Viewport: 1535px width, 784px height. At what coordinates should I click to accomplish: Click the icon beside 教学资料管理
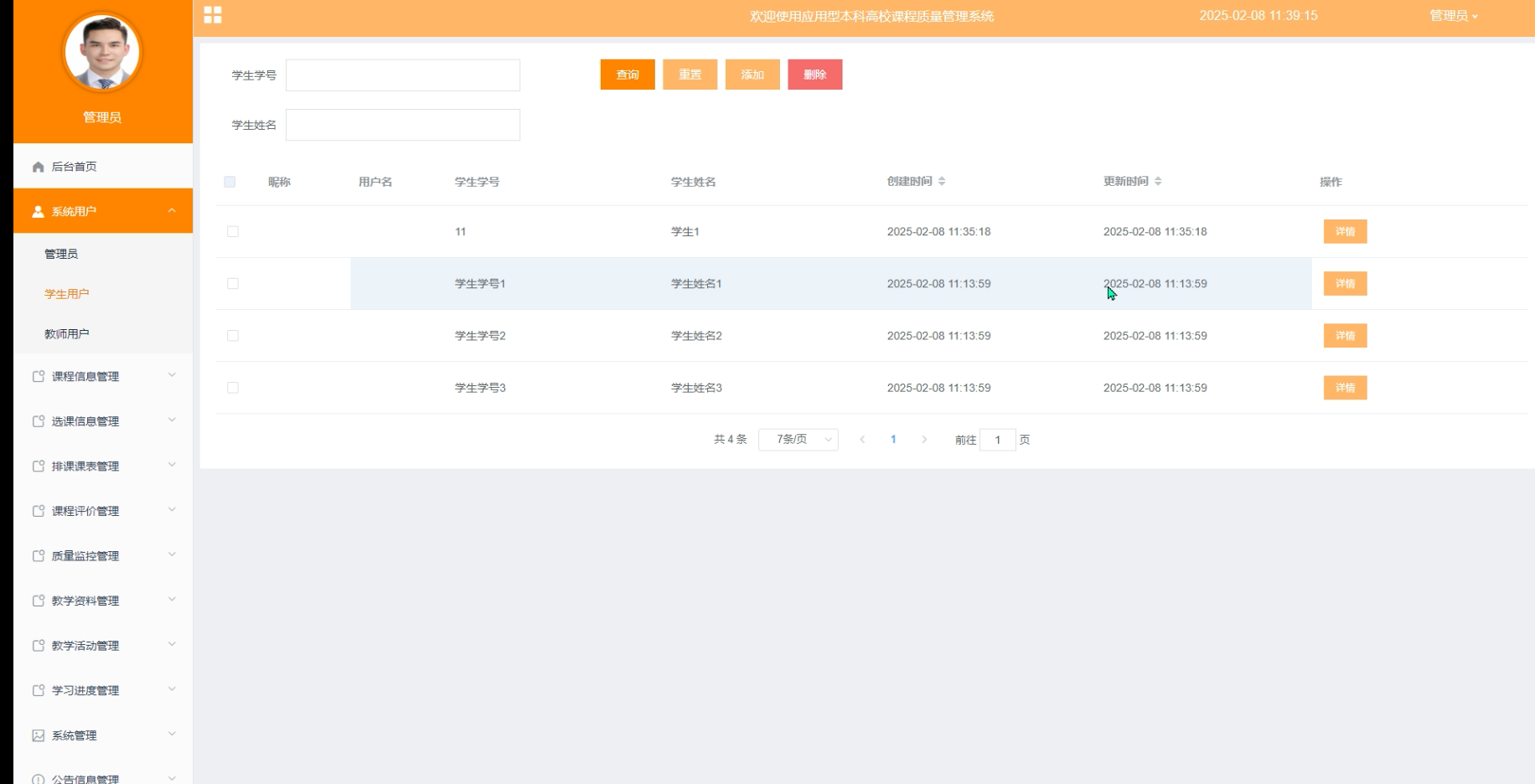[x=38, y=601]
